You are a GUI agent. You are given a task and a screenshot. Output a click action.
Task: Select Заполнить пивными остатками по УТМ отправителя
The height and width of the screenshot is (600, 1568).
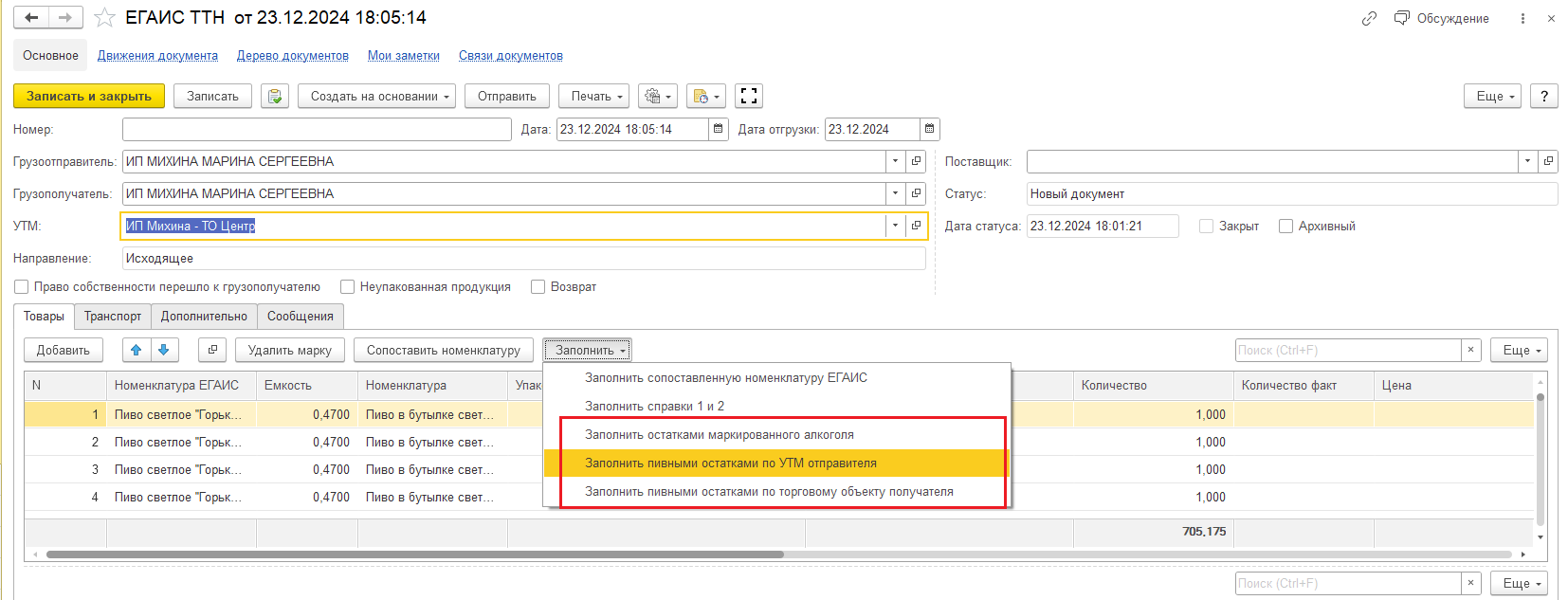[730, 463]
